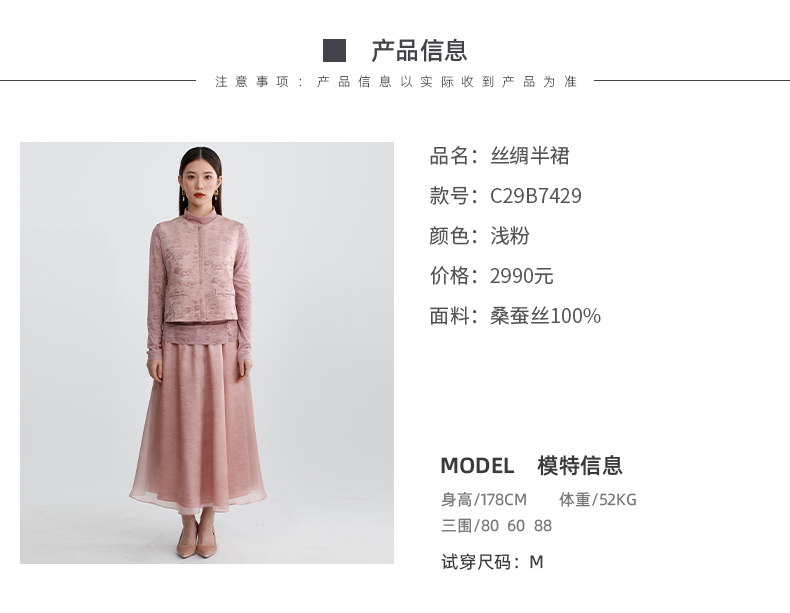The height and width of the screenshot is (613, 790).
Task: Click the color value 浅粉
Action: point(510,236)
